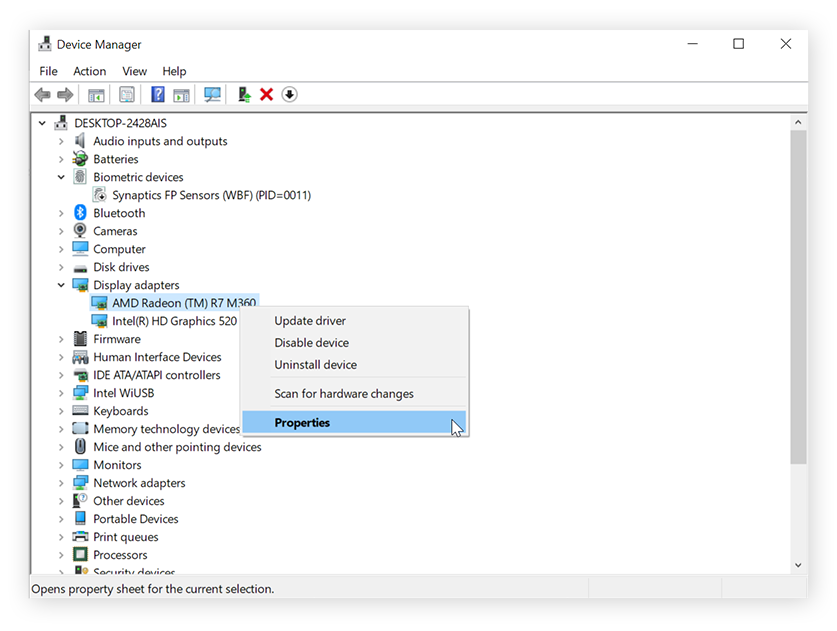Click the Cameras webcam icon

pos(80,231)
